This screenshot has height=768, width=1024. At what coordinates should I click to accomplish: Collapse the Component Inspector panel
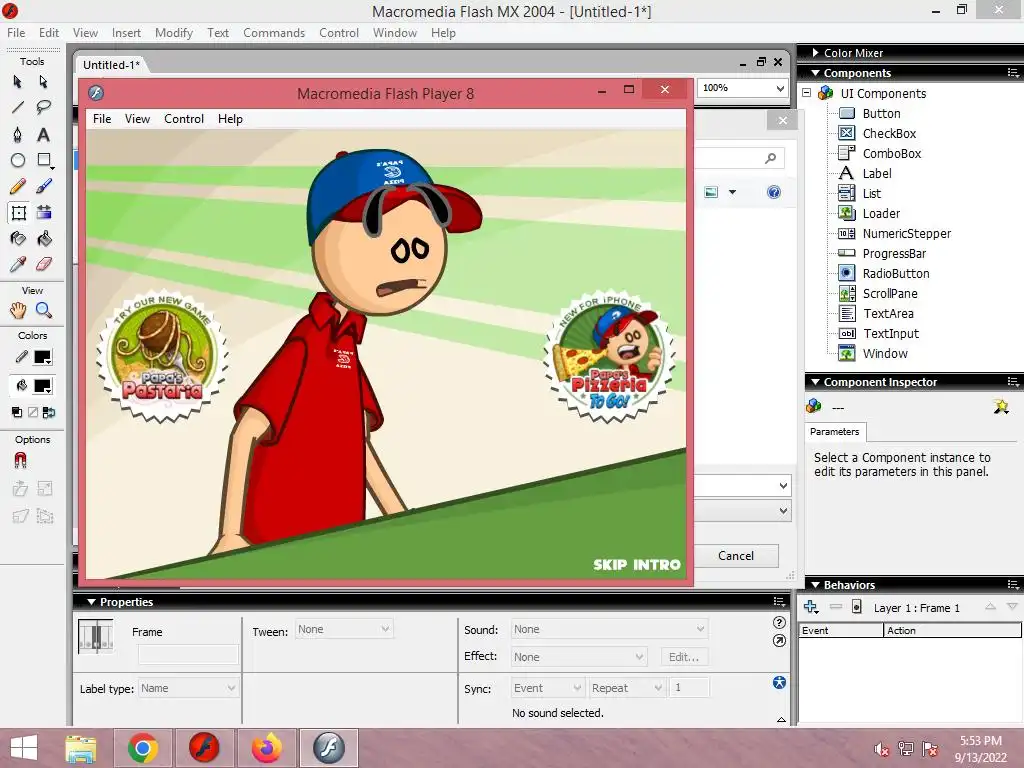point(816,382)
